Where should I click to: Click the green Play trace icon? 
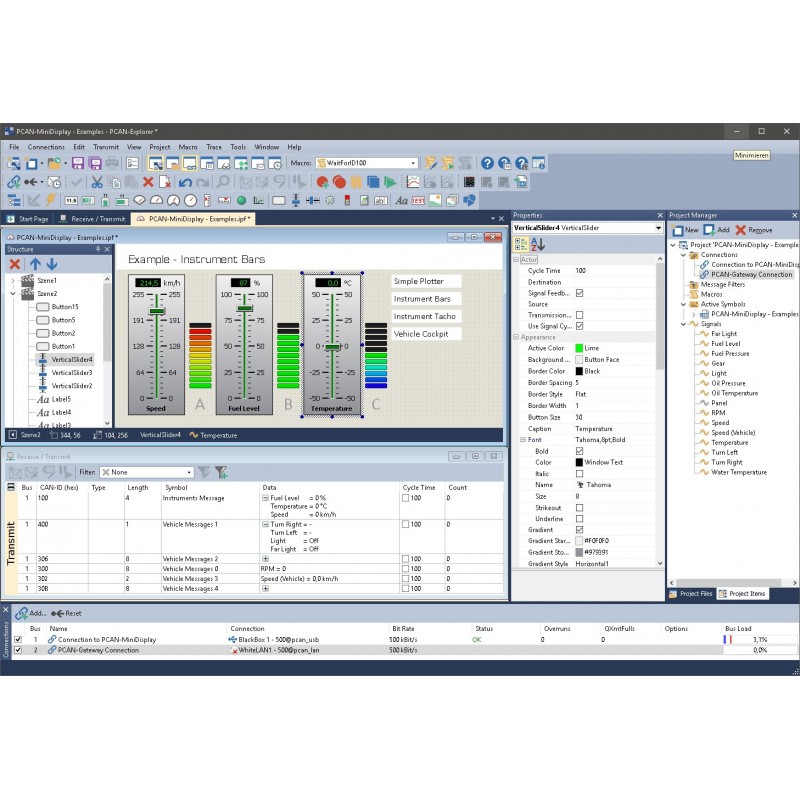click(390, 182)
